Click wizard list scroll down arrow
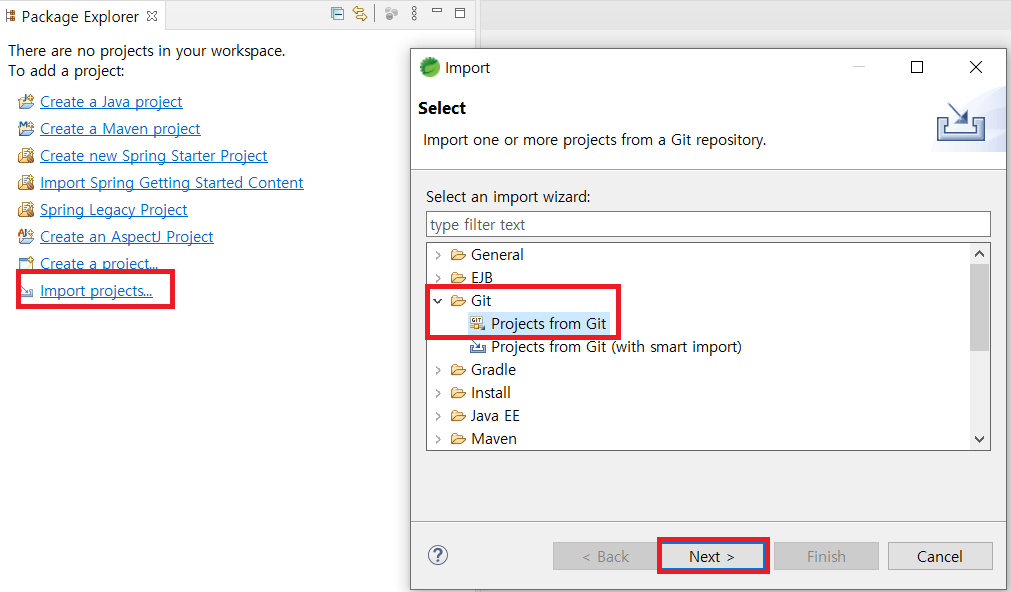 pyautogui.click(x=979, y=439)
